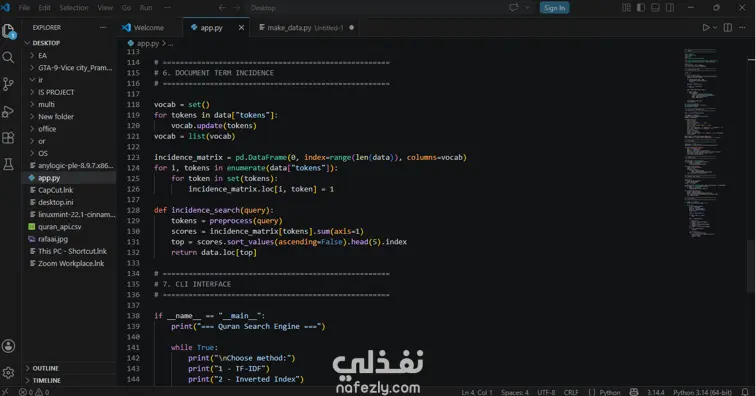
Task: Open remote window indicator in status bar
Action: pos(5,392)
